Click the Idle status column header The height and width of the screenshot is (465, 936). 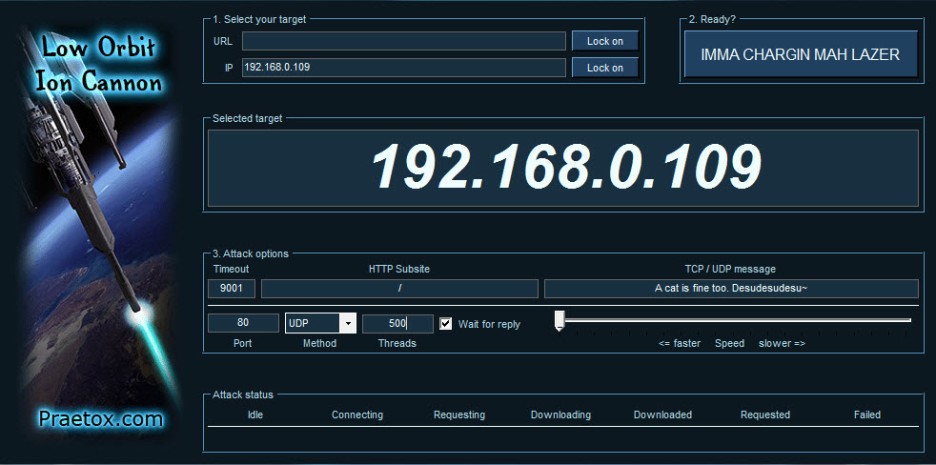pyautogui.click(x=255, y=414)
